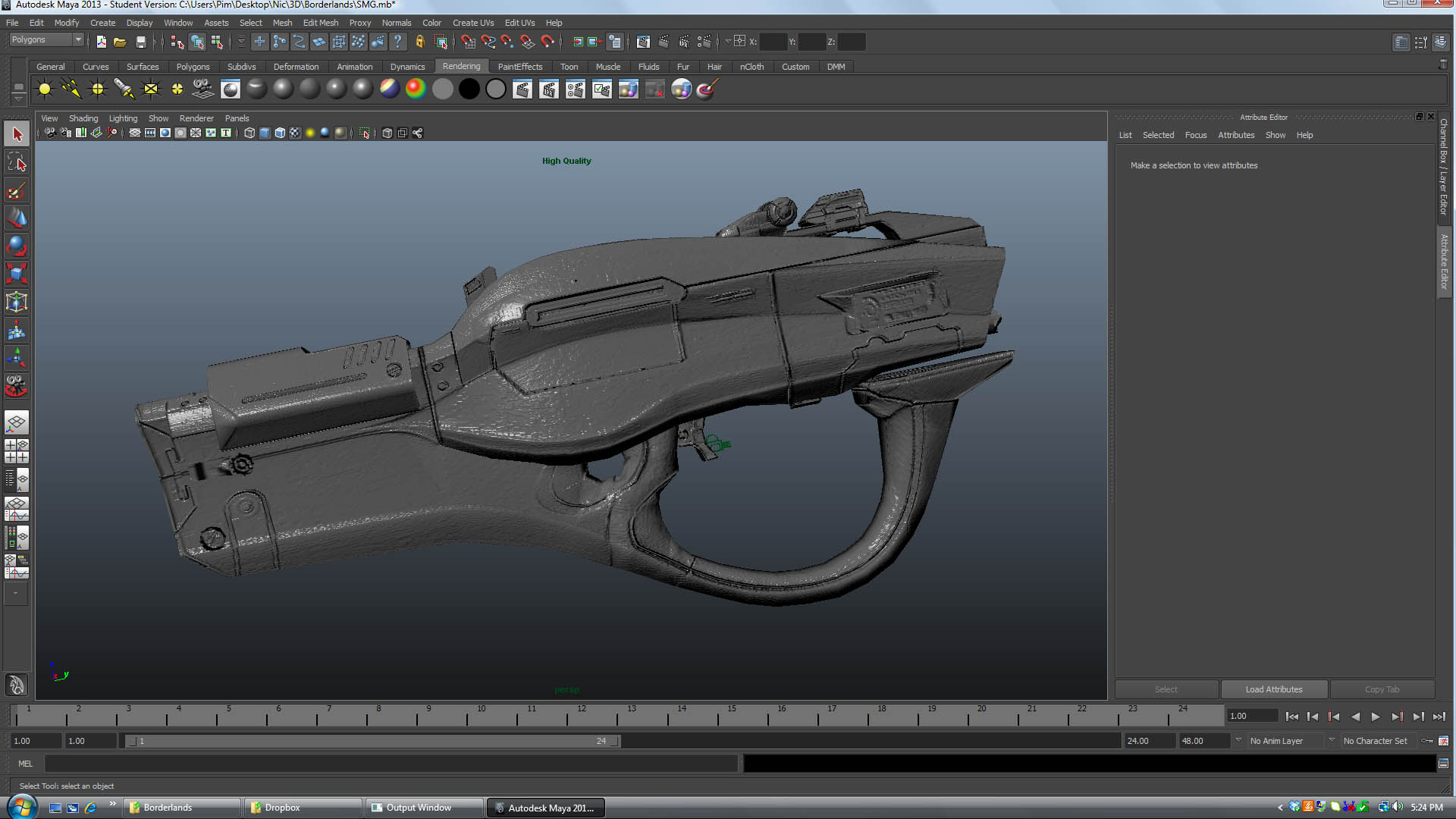The image size is (1456, 819).
Task: Activate the Lasso select tool
Action: (17, 162)
